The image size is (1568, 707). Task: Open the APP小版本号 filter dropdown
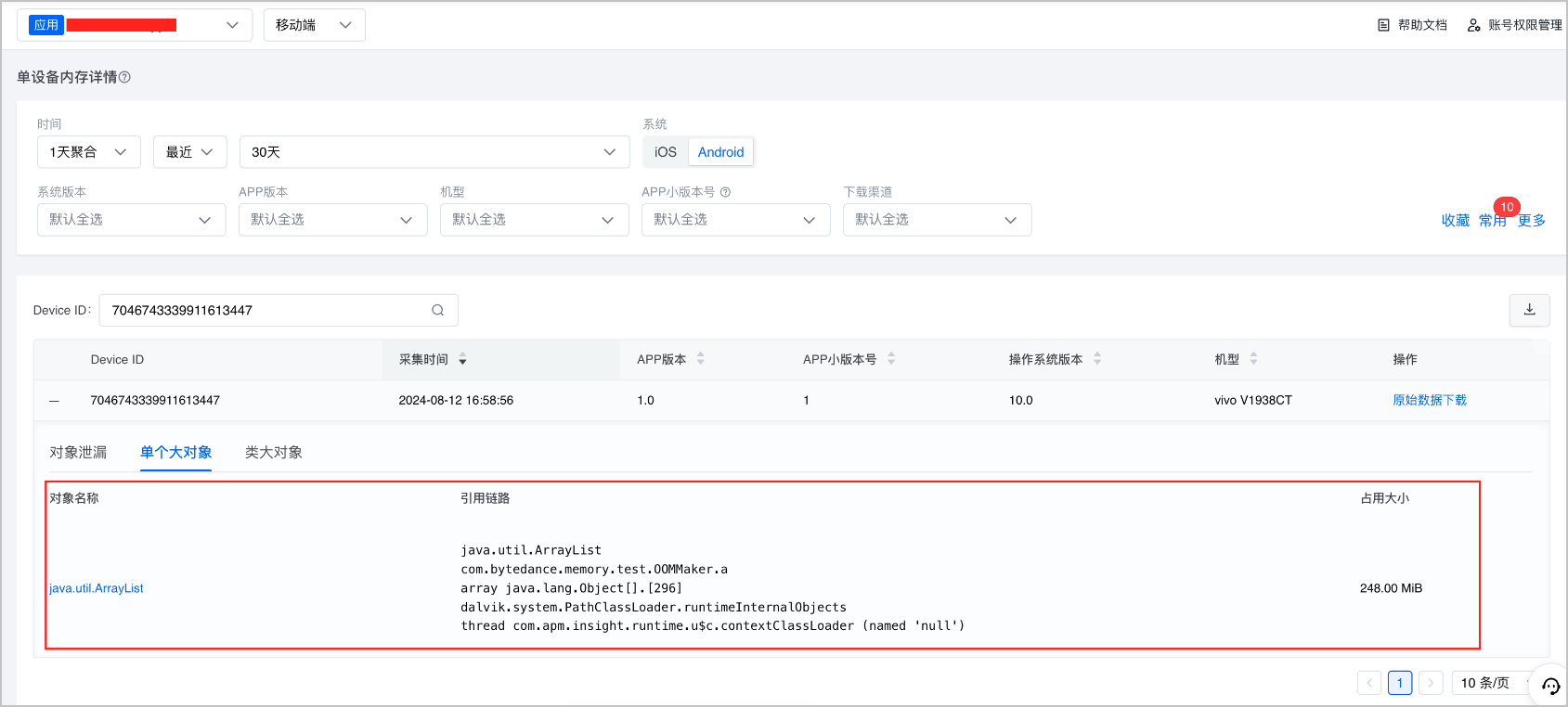tap(736, 220)
